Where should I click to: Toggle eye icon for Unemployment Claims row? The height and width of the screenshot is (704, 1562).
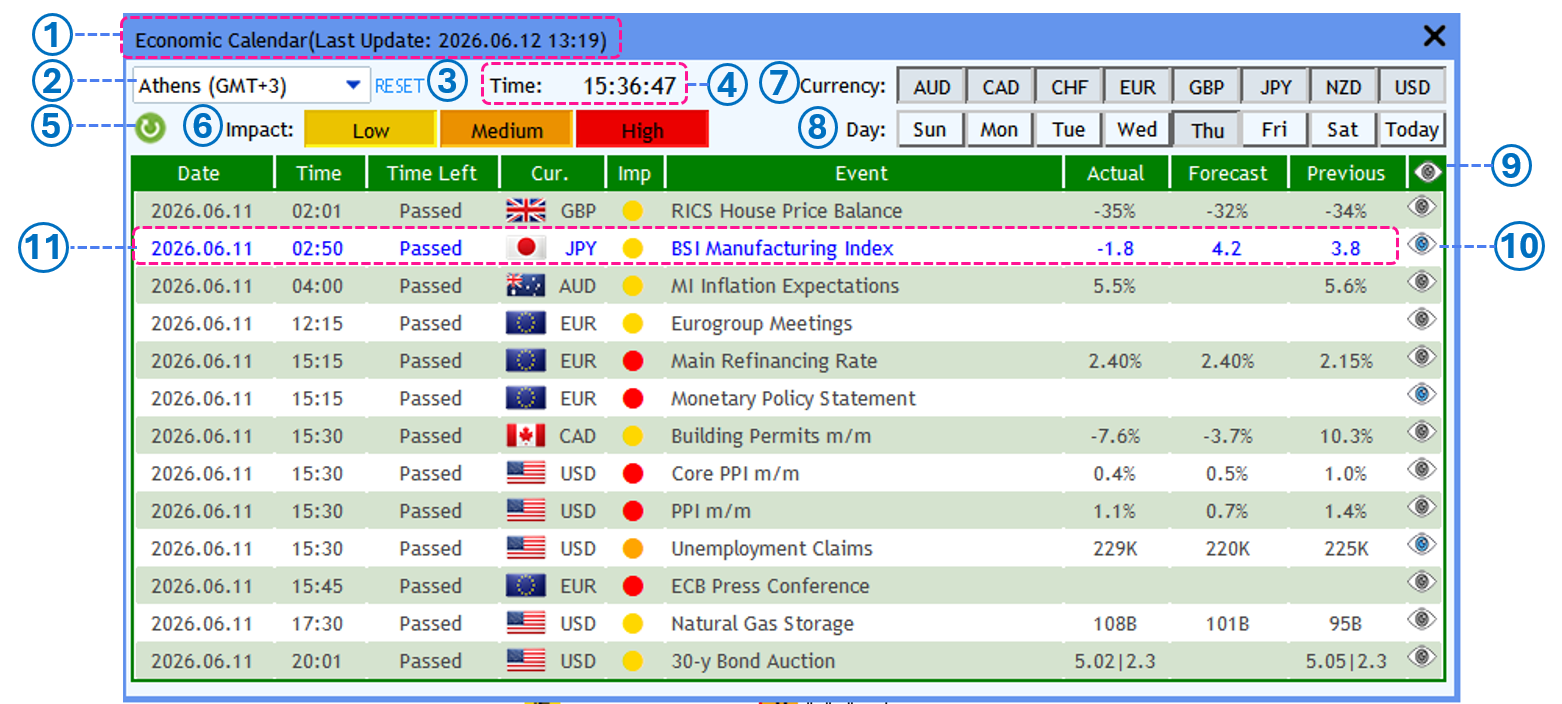coord(1422,545)
